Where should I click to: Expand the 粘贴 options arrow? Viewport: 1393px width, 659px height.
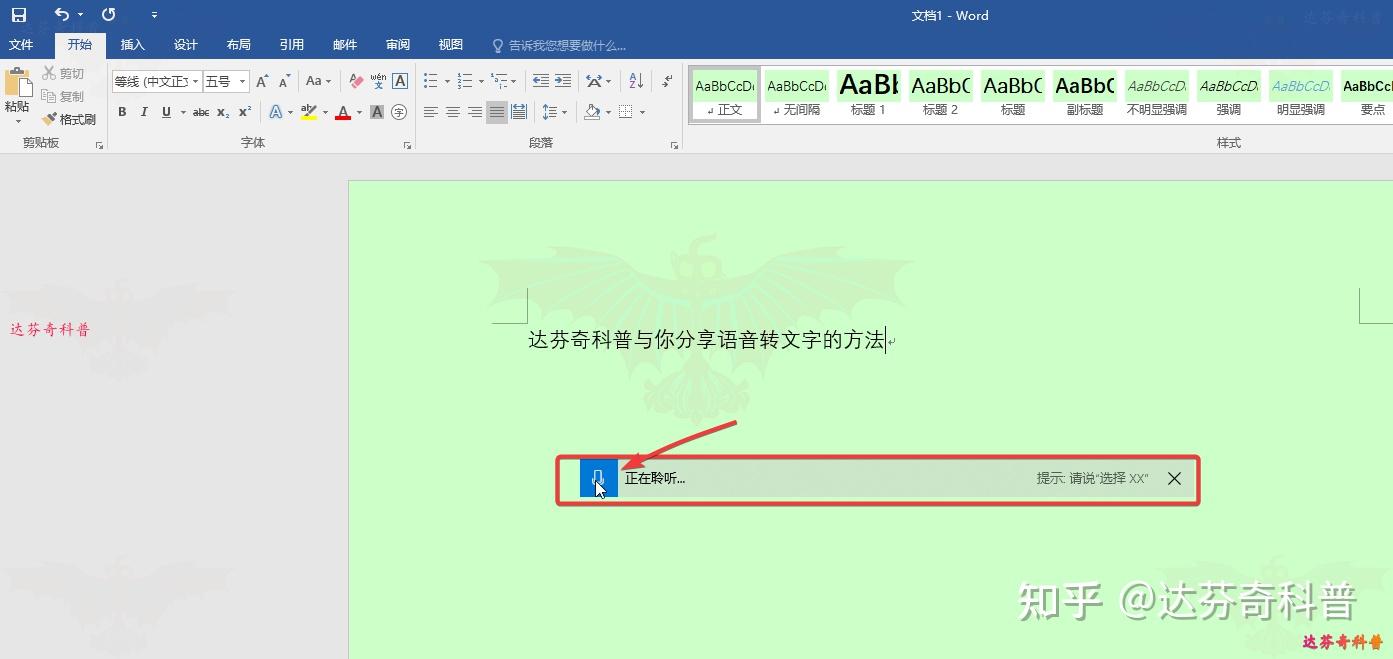(17, 122)
